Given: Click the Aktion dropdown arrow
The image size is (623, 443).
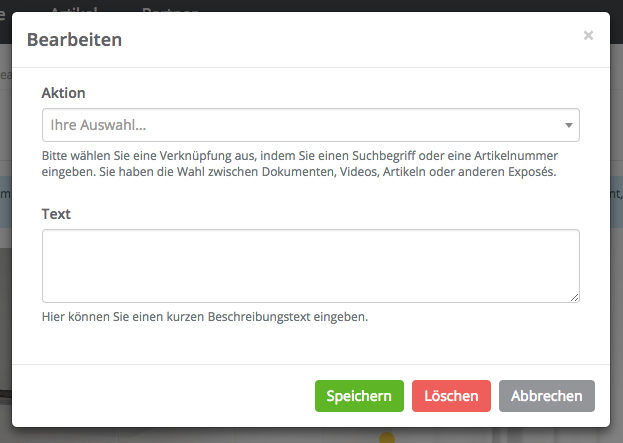Looking at the screenshot, I should (x=568, y=126).
